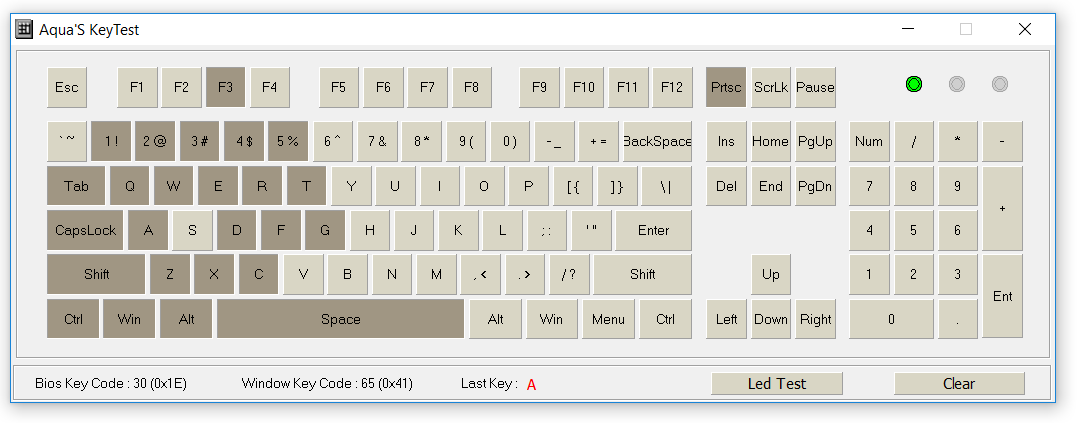1080x423 pixels.
Task: Click the Clear button
Action: pos(959,384)
